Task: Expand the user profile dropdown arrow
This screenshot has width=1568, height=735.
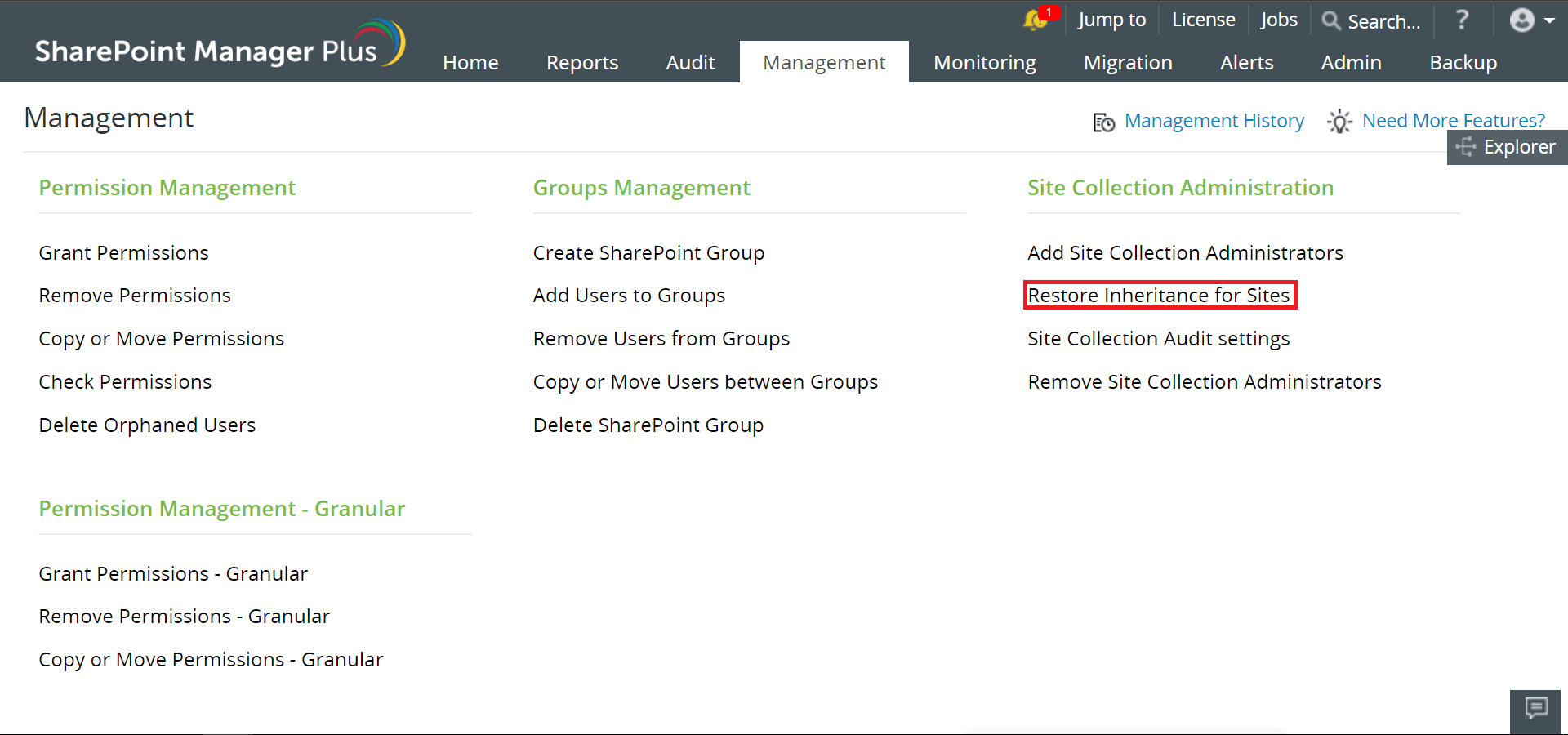Action: point(1550,20)
